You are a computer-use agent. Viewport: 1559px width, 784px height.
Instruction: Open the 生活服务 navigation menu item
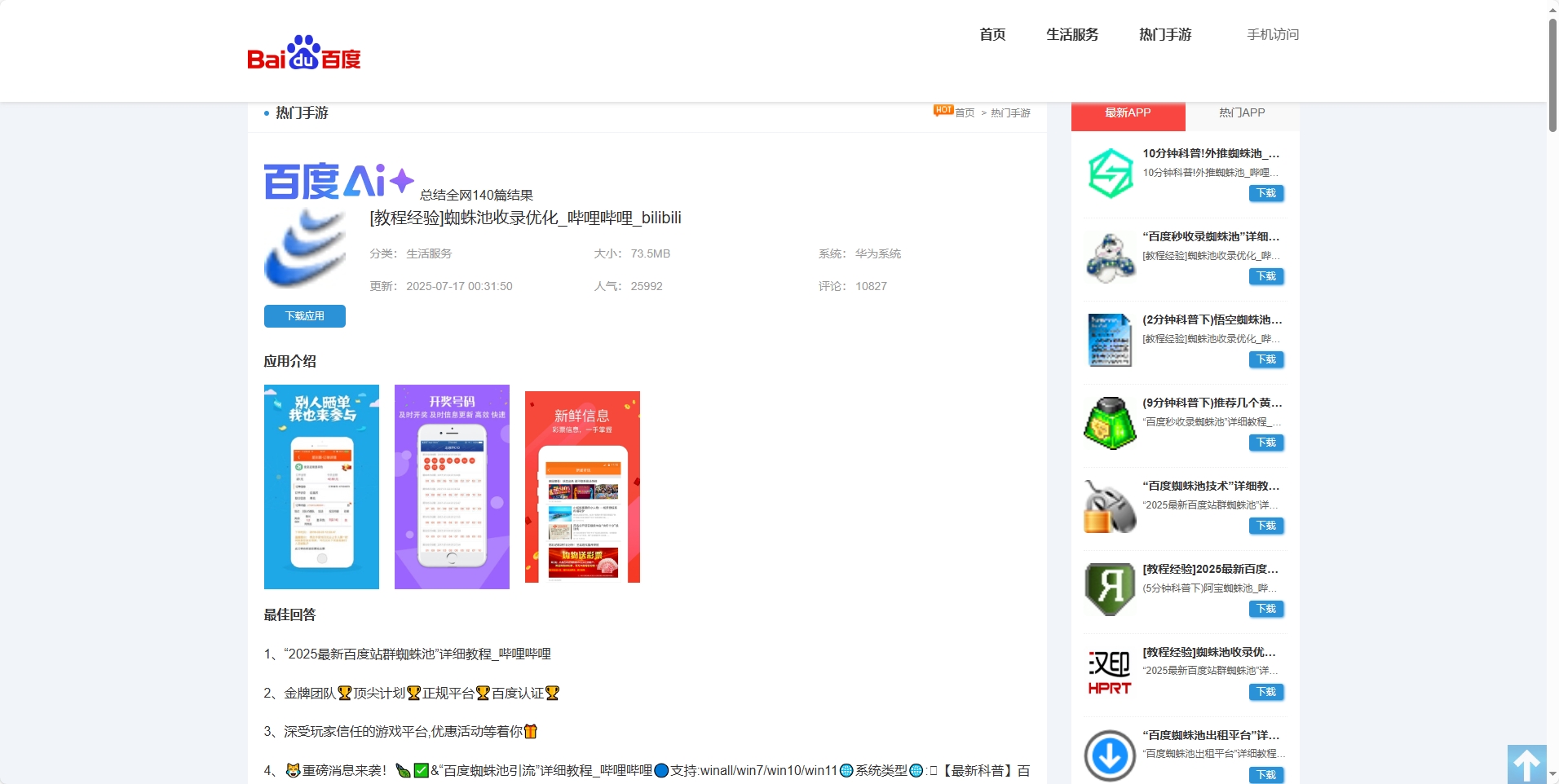[1072, 34]
